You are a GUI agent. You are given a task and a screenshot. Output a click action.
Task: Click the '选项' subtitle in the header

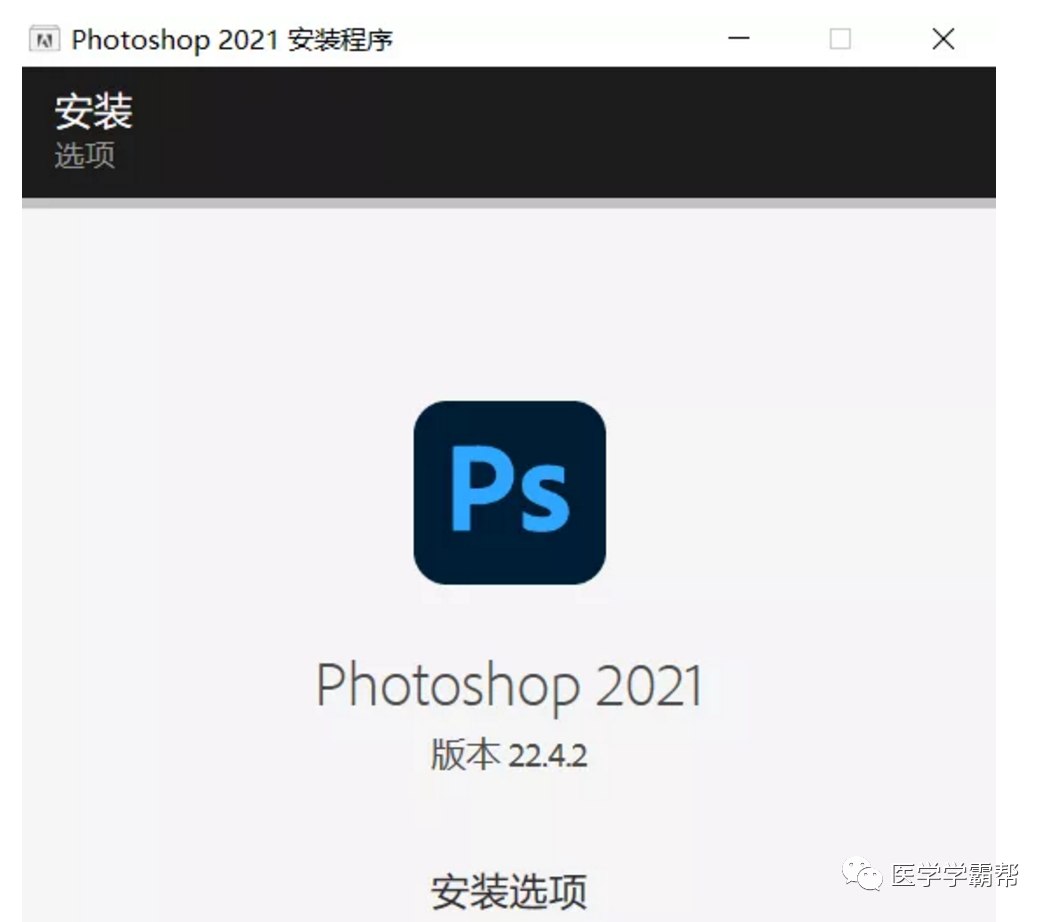pyautogui.click(x=85, y=155)
